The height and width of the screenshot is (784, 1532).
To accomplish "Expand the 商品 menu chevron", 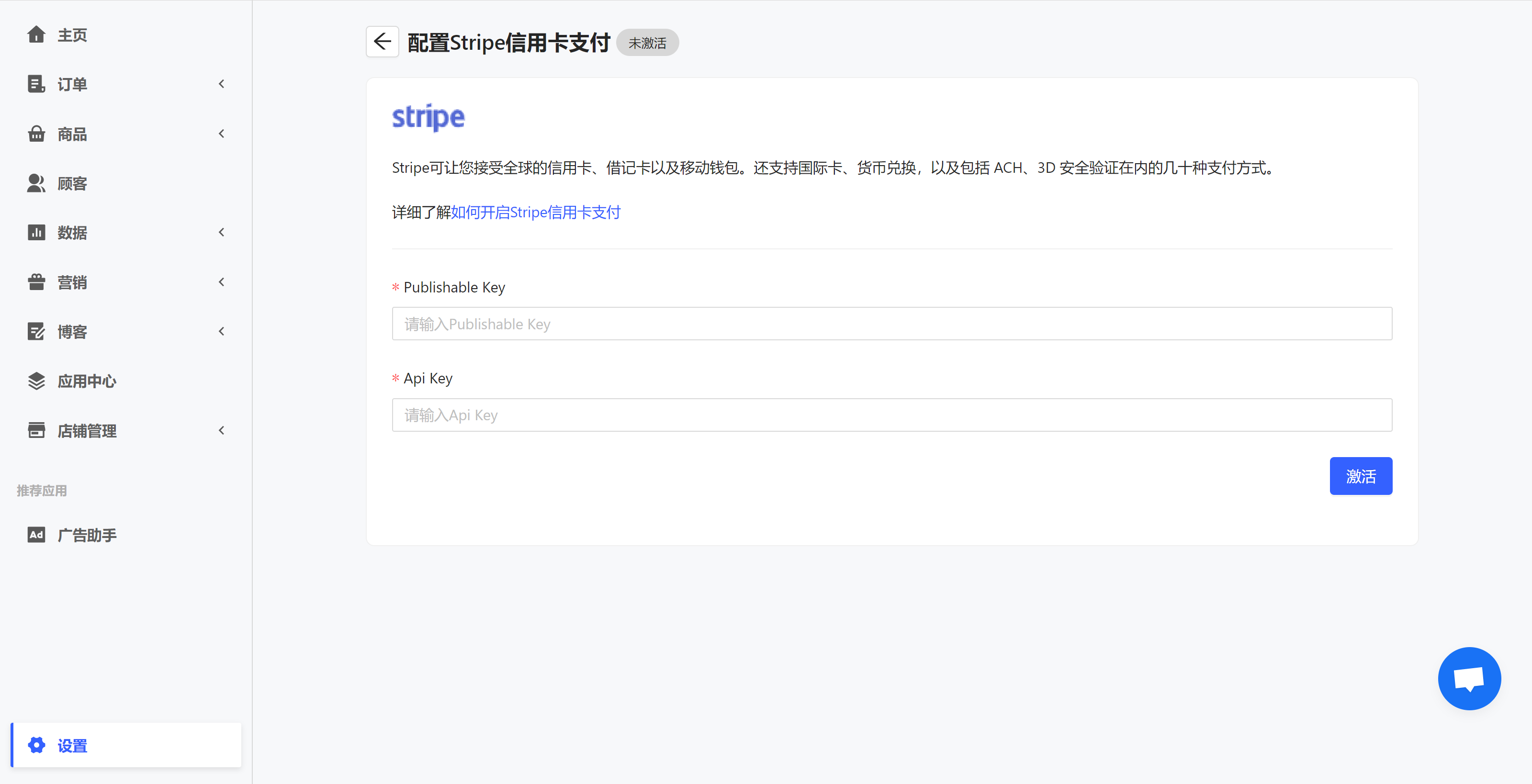I will pyautogui.click(x=221, y=134).
